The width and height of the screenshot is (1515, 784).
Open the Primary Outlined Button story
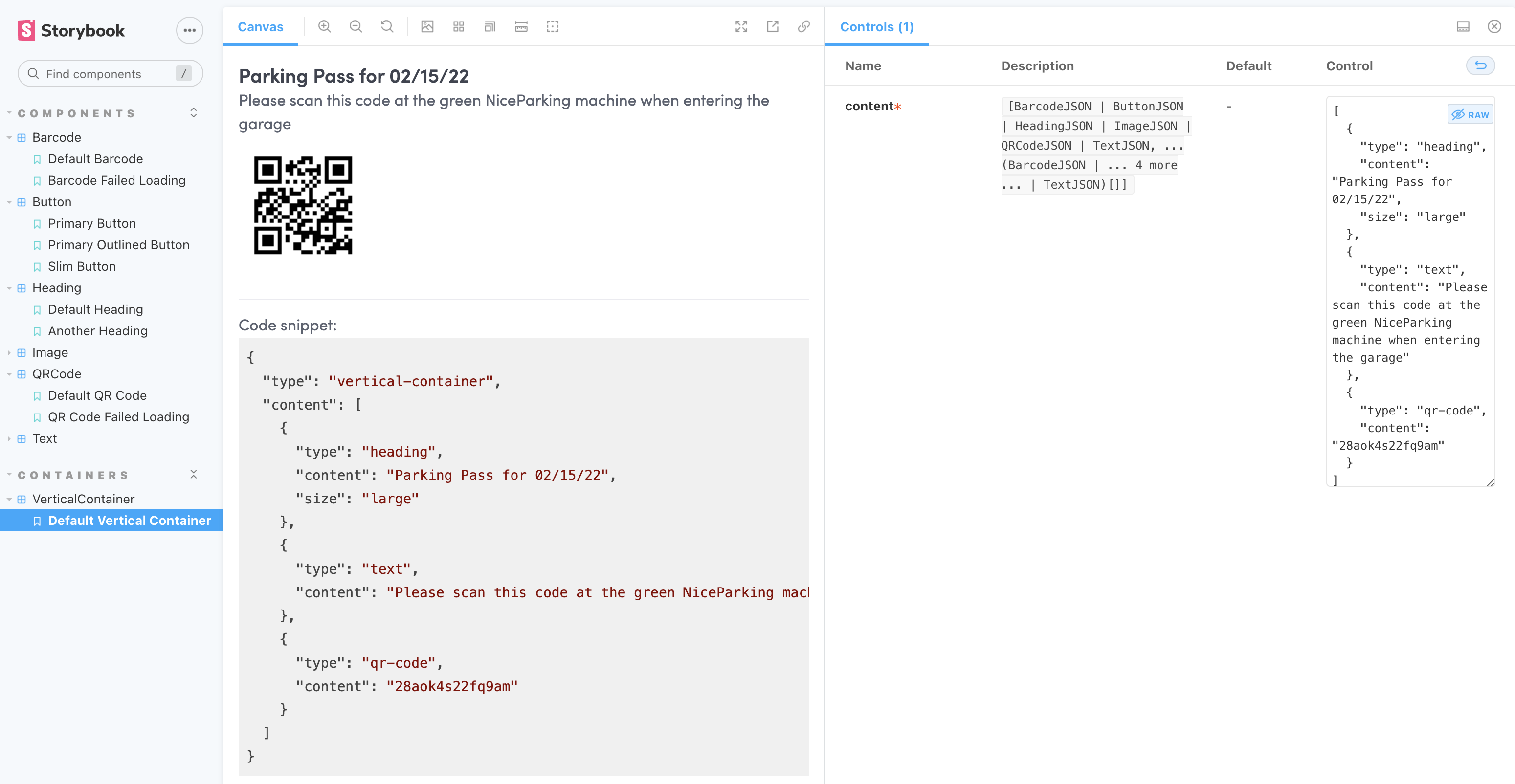118,245
